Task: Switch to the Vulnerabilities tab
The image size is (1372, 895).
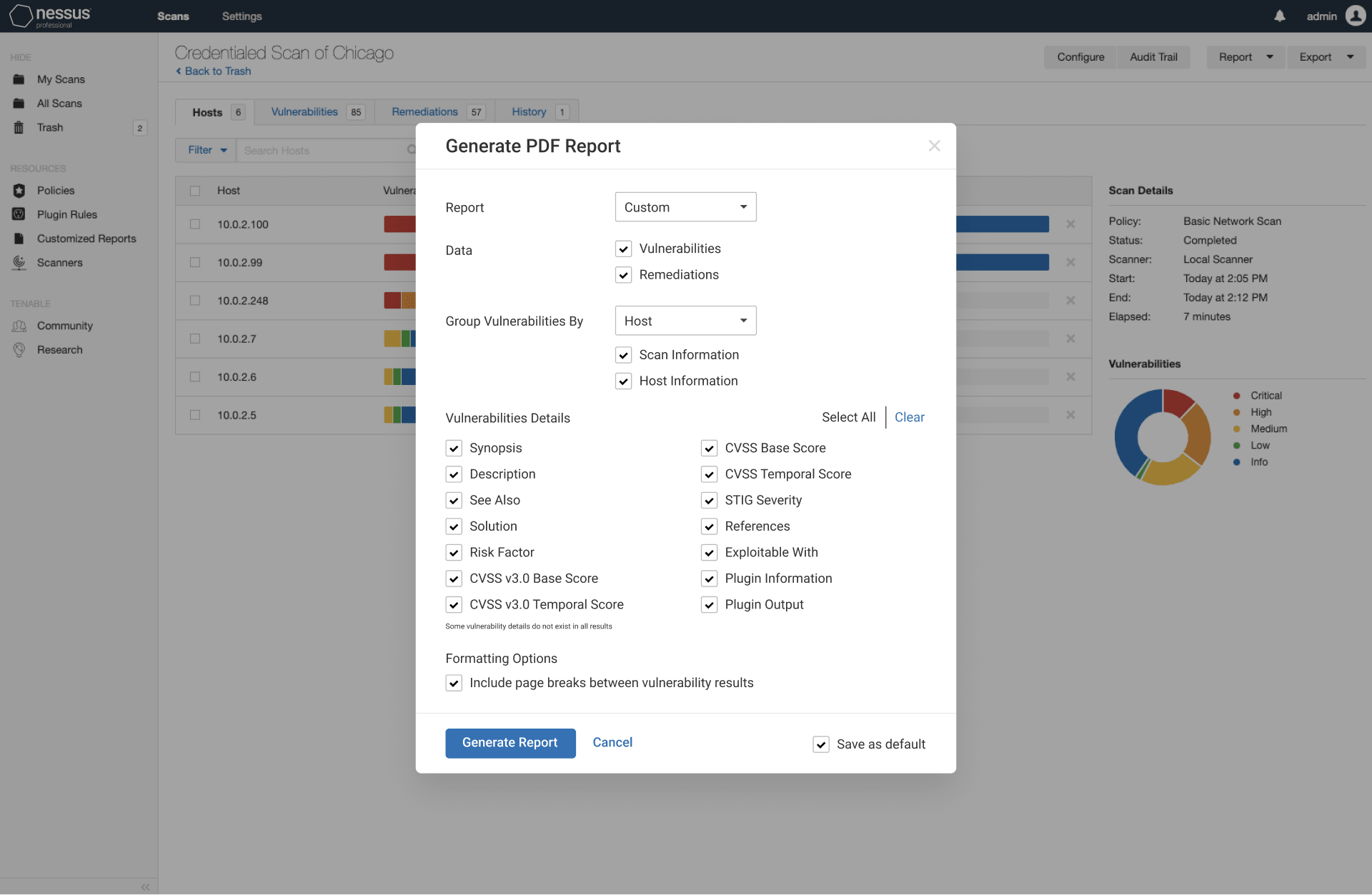Action: pyautogui.click(x=305, y=111)
